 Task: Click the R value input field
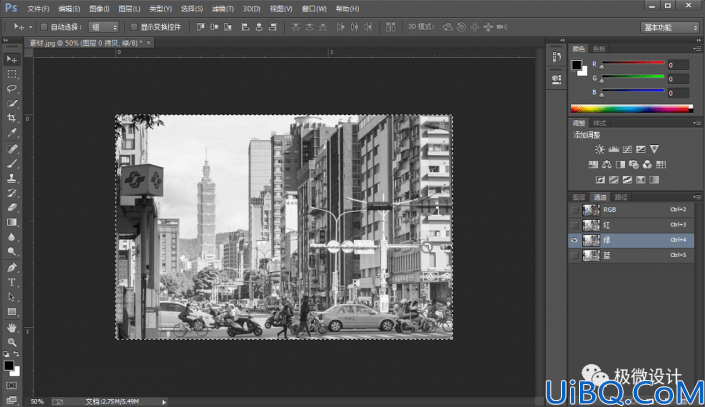pyautogui.click(x=678, y=65)
